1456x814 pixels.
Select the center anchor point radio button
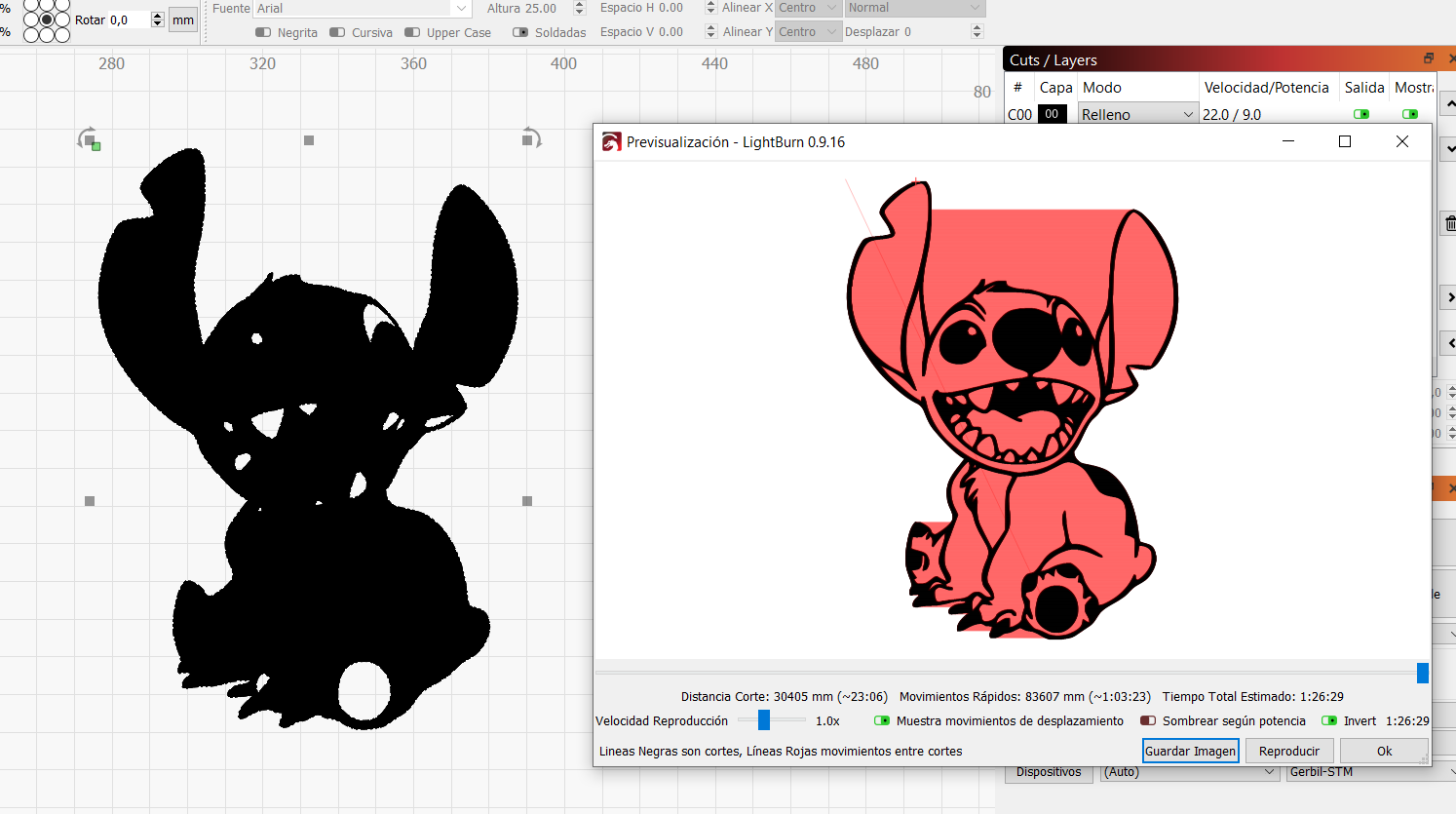coord(47,19)
